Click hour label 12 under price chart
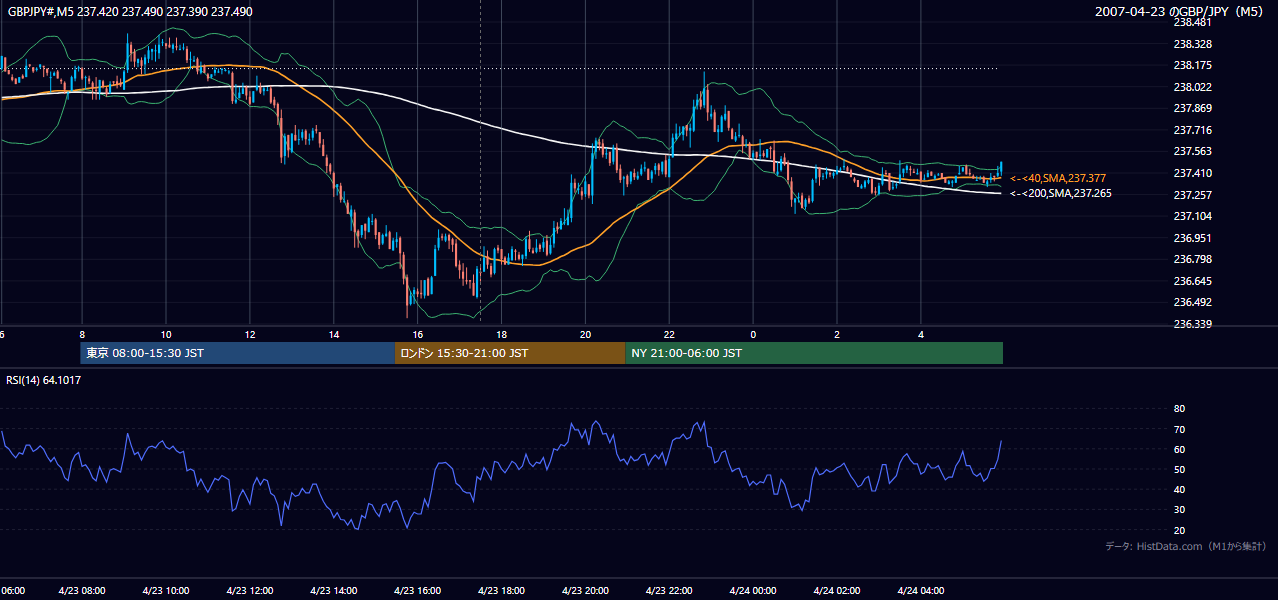Viewport: 1278px width, 600px height. pos(250,334)
